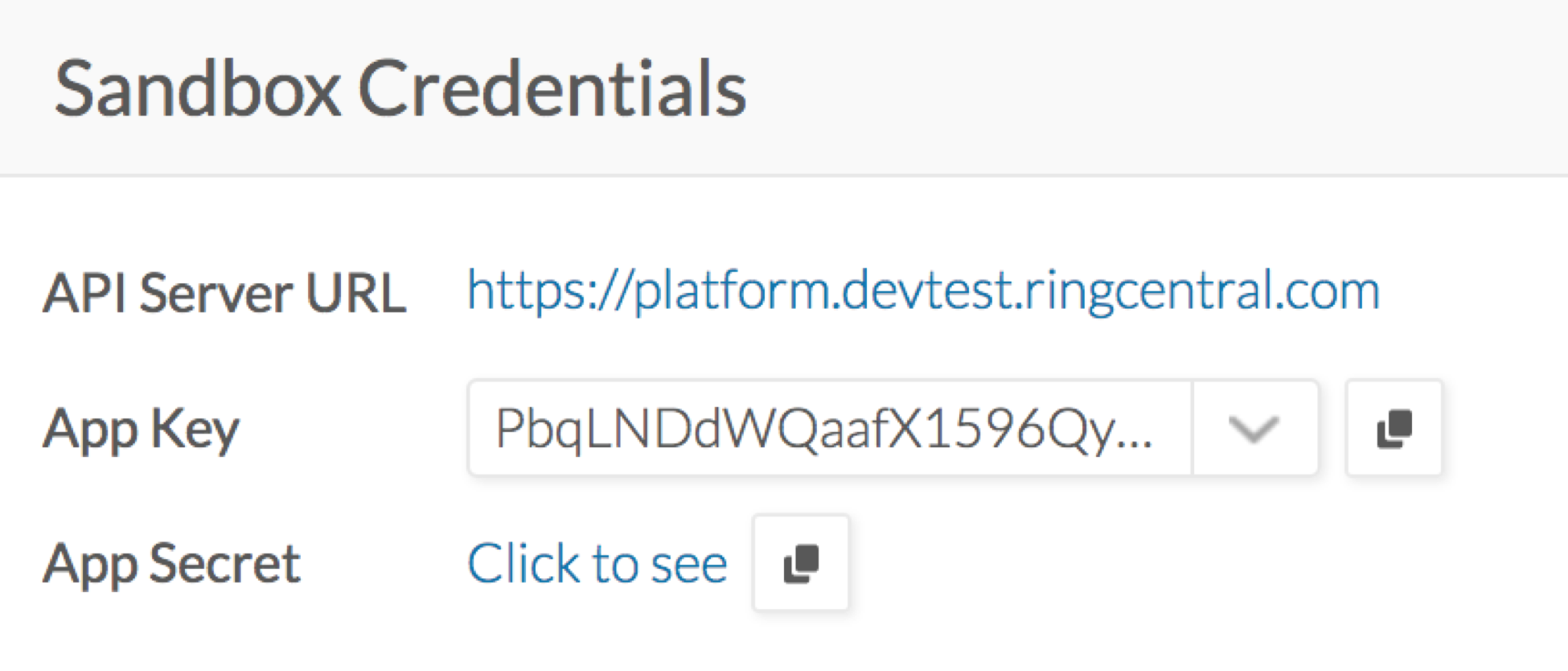Reveal the App Secret via Click to see

point(597,563)
